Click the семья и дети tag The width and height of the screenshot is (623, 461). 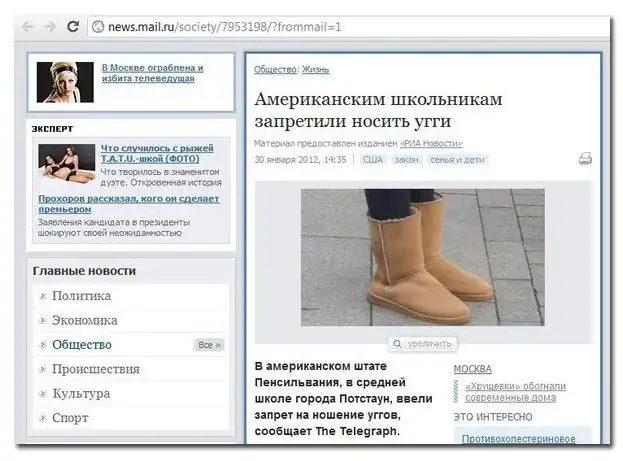click(458, 159)
